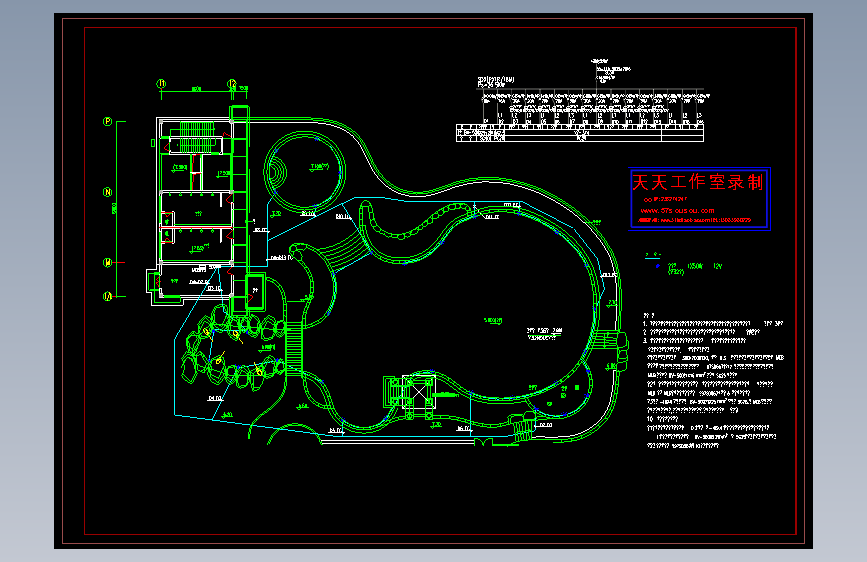Select the square pavilion with crossed diagonals
The image size is (867, 562).
coord(419,392)
